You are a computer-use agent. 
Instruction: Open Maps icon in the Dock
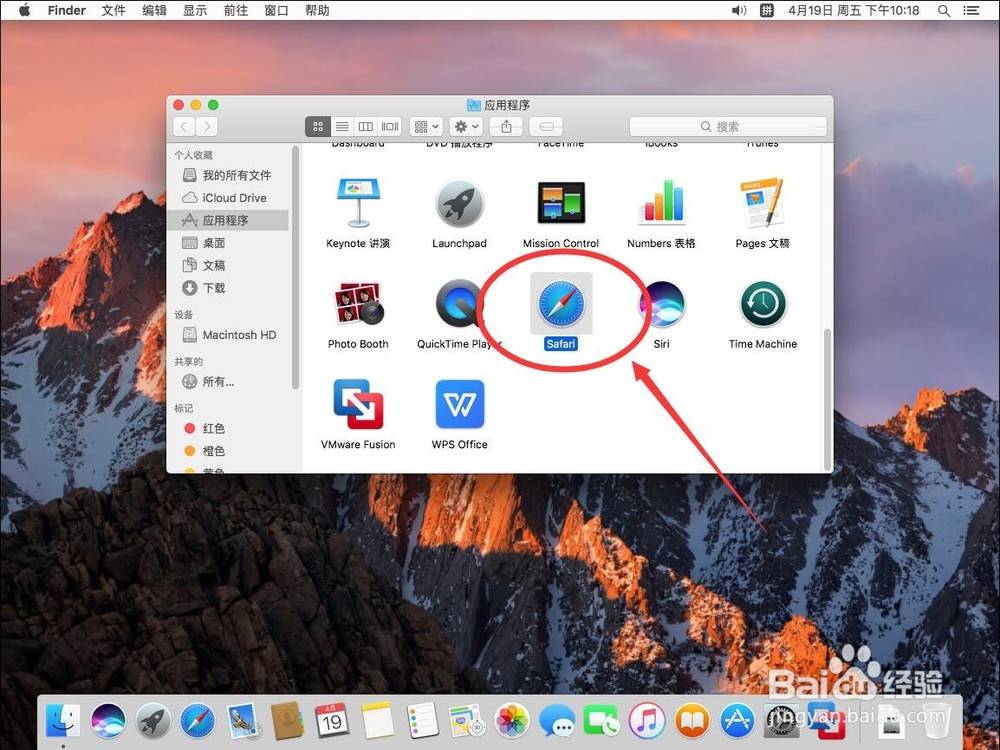[467, 721]
